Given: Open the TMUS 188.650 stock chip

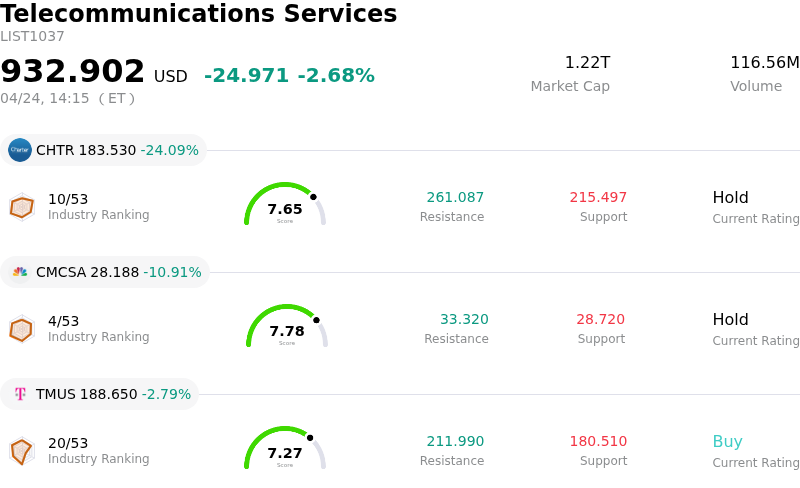Looking at the screenshot, I should [x=100, y=394].
